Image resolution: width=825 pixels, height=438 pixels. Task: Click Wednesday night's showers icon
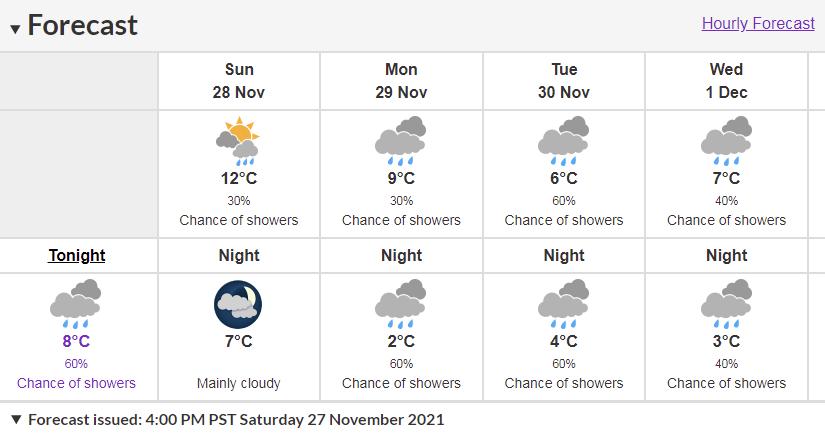(x=726, y=304)
